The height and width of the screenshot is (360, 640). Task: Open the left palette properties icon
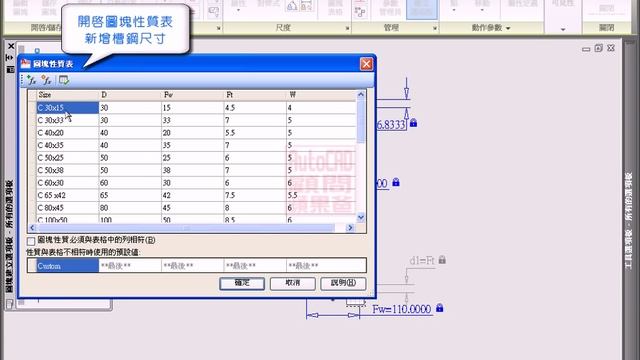[x=11, y=69]
